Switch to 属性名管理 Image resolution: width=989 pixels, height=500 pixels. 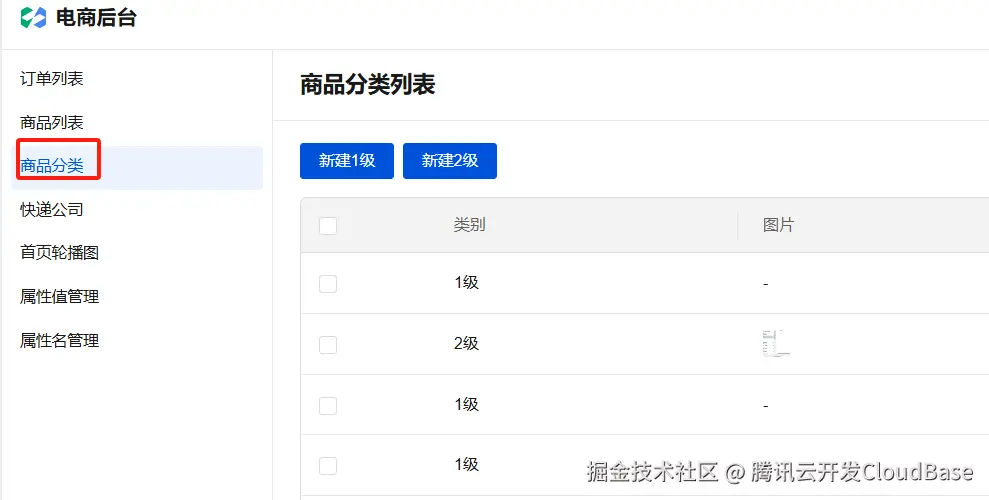coord(60,341)
